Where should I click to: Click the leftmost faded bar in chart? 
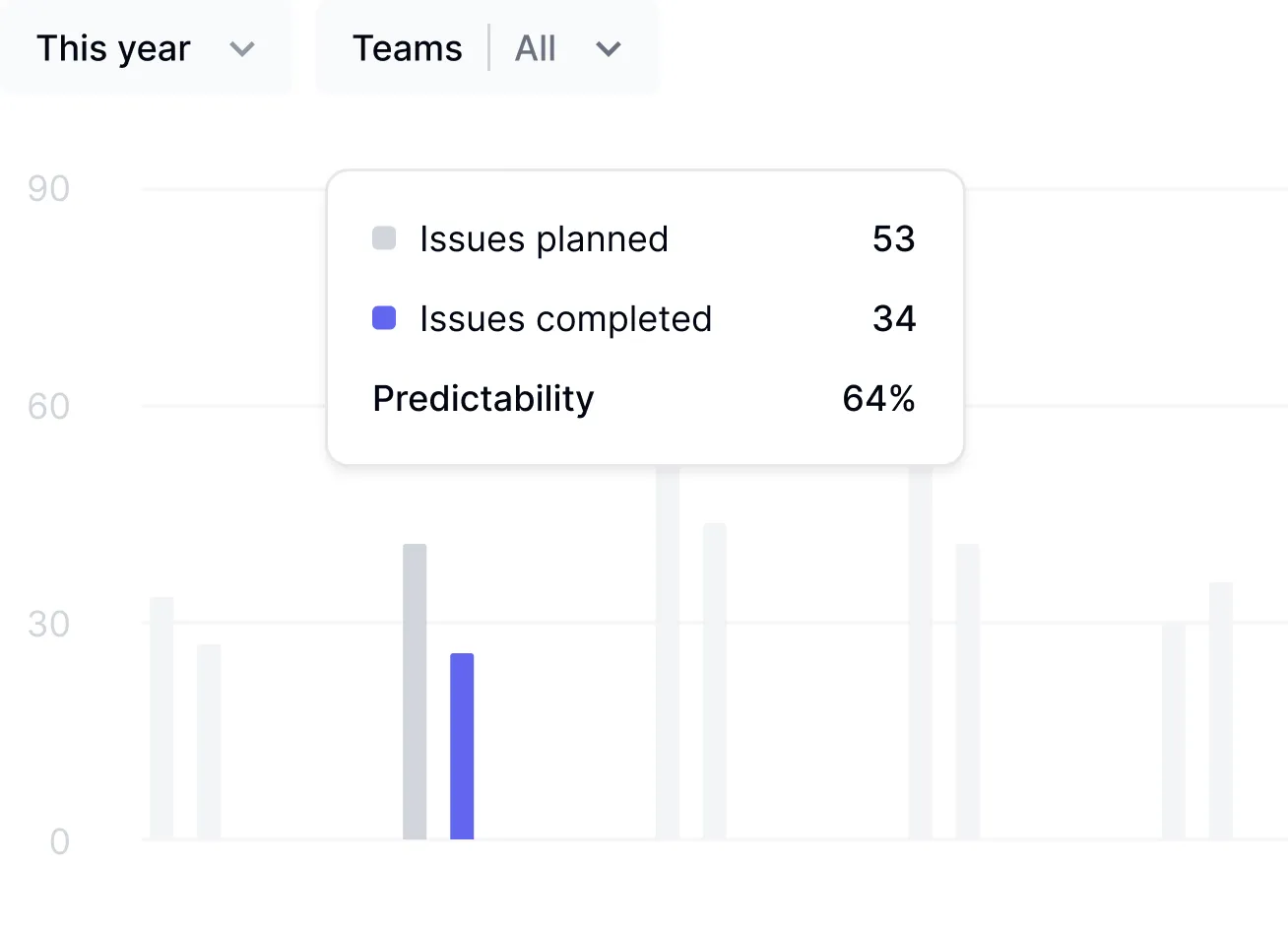(x=161, y=718)
